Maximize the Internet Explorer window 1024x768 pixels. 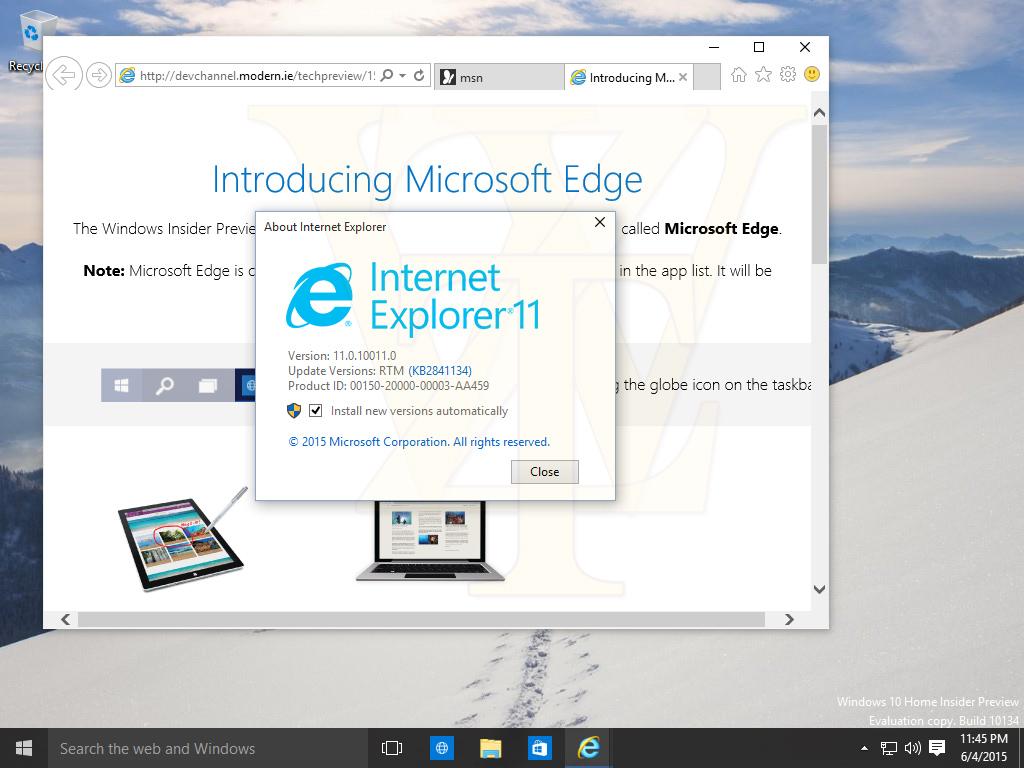tap(759, 47)
